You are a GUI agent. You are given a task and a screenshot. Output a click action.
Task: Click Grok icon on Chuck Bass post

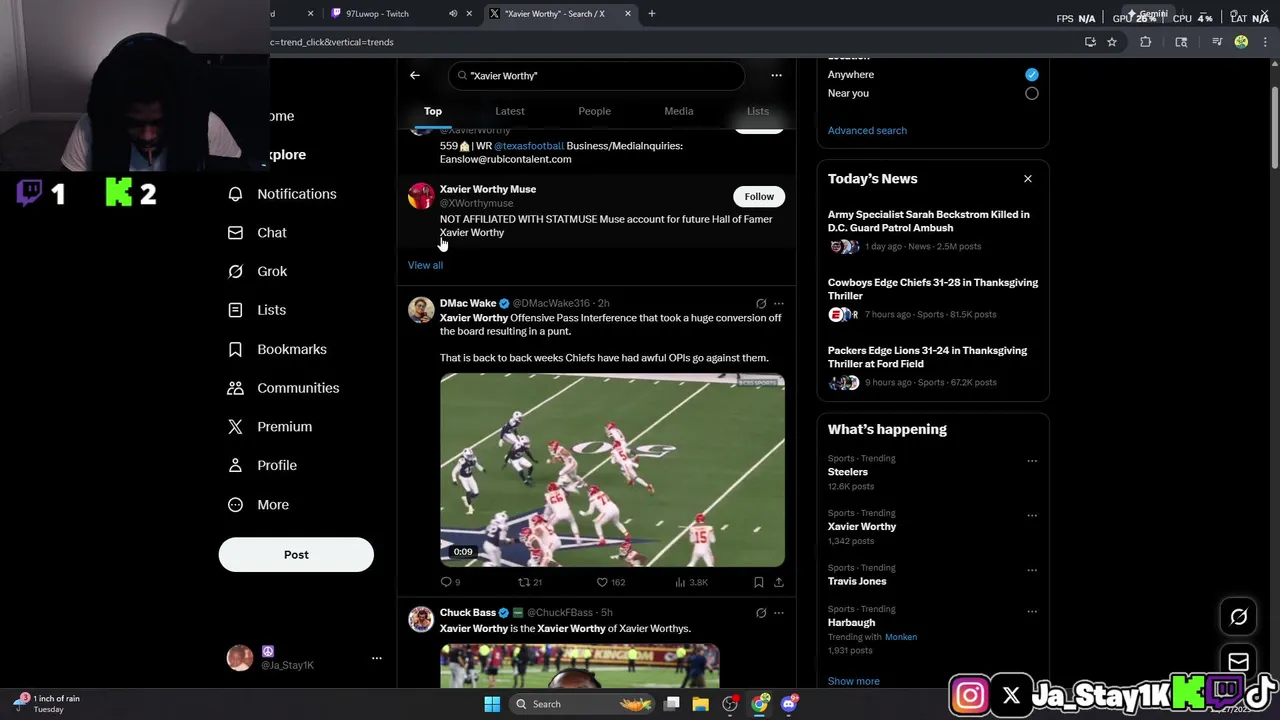(761, 613)
